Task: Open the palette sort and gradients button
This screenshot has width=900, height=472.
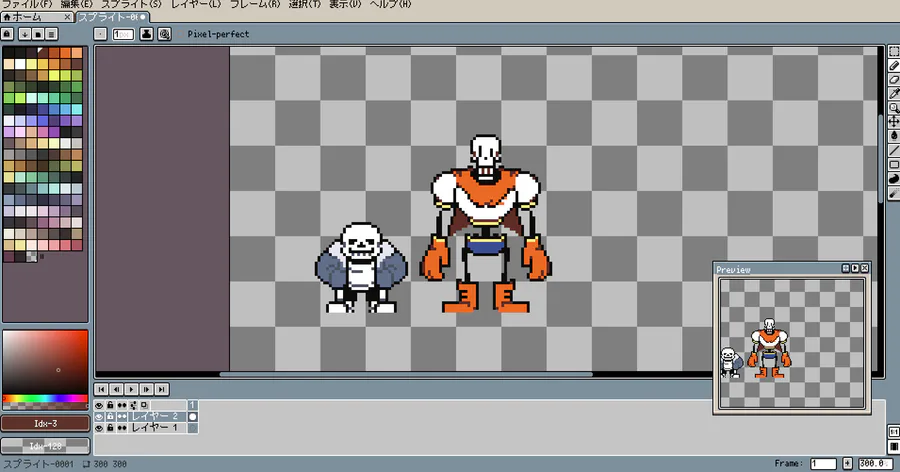Action: [x=25, y=34]
